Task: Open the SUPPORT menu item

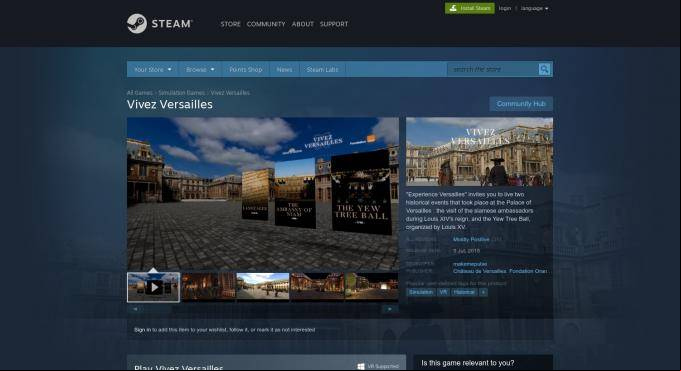Action: pos(334,24)
